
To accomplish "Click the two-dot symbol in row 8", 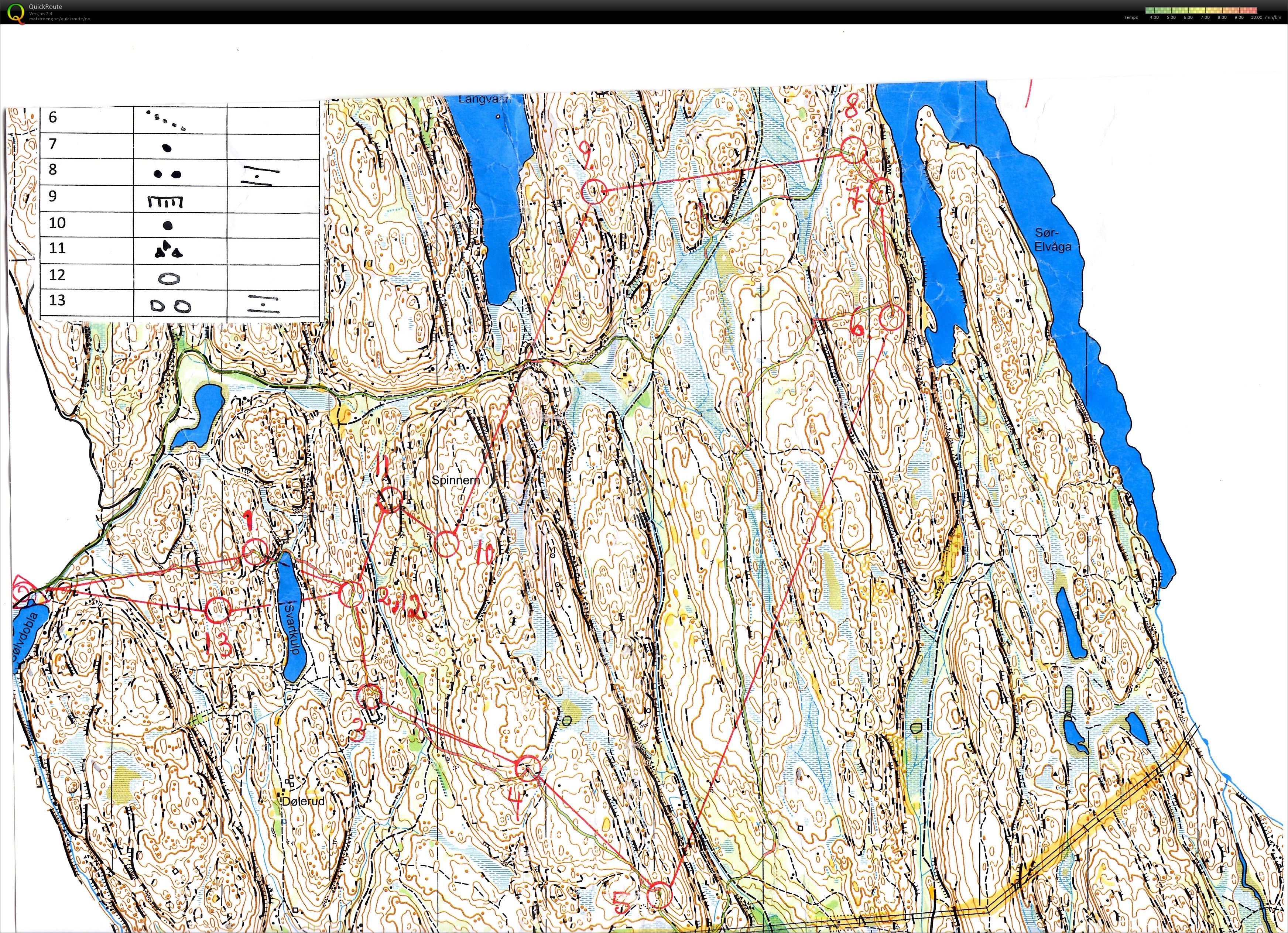I will point(168,174).
